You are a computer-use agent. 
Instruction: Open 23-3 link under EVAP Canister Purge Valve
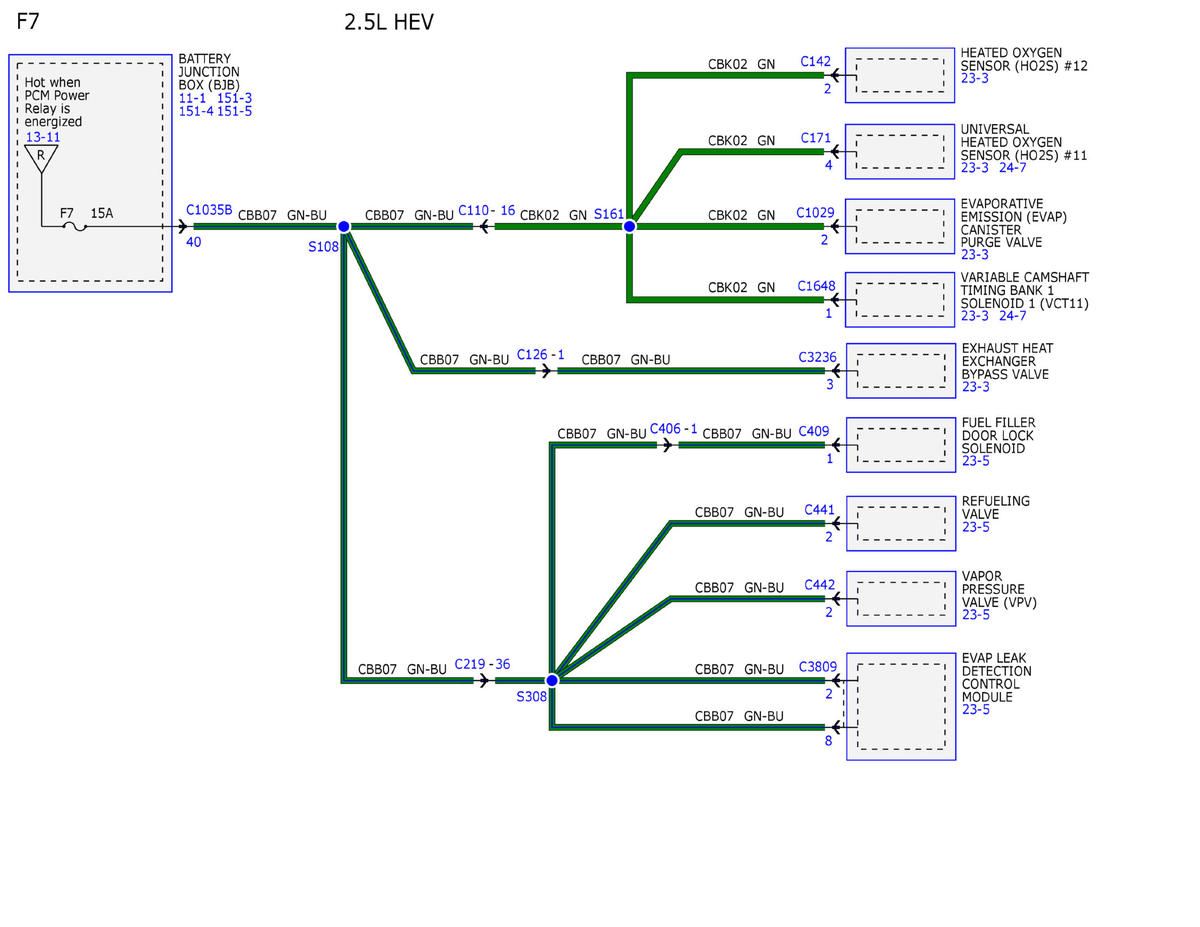(975, 255)
